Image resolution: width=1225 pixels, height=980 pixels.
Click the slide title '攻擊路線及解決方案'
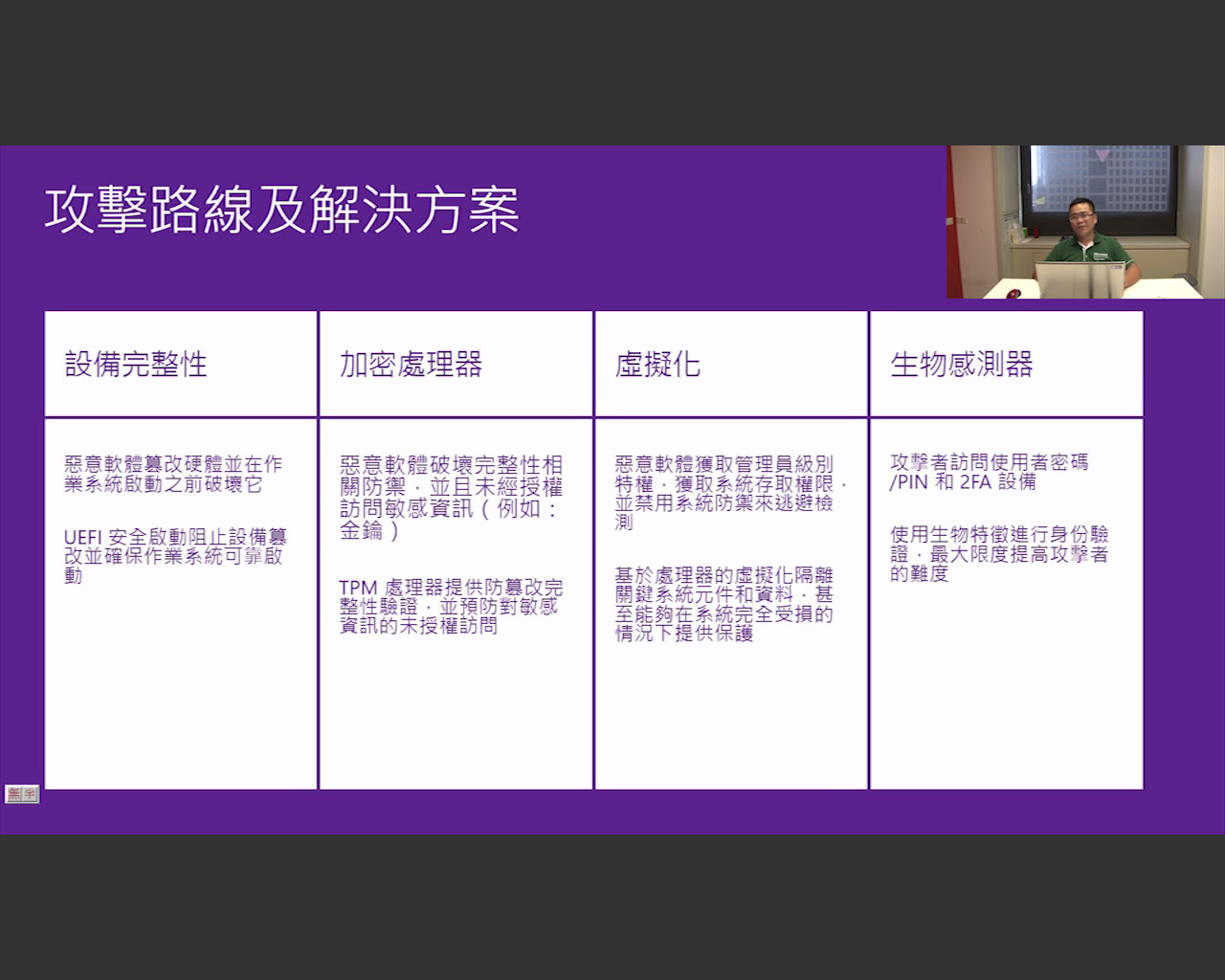click(x=282, y=211)
